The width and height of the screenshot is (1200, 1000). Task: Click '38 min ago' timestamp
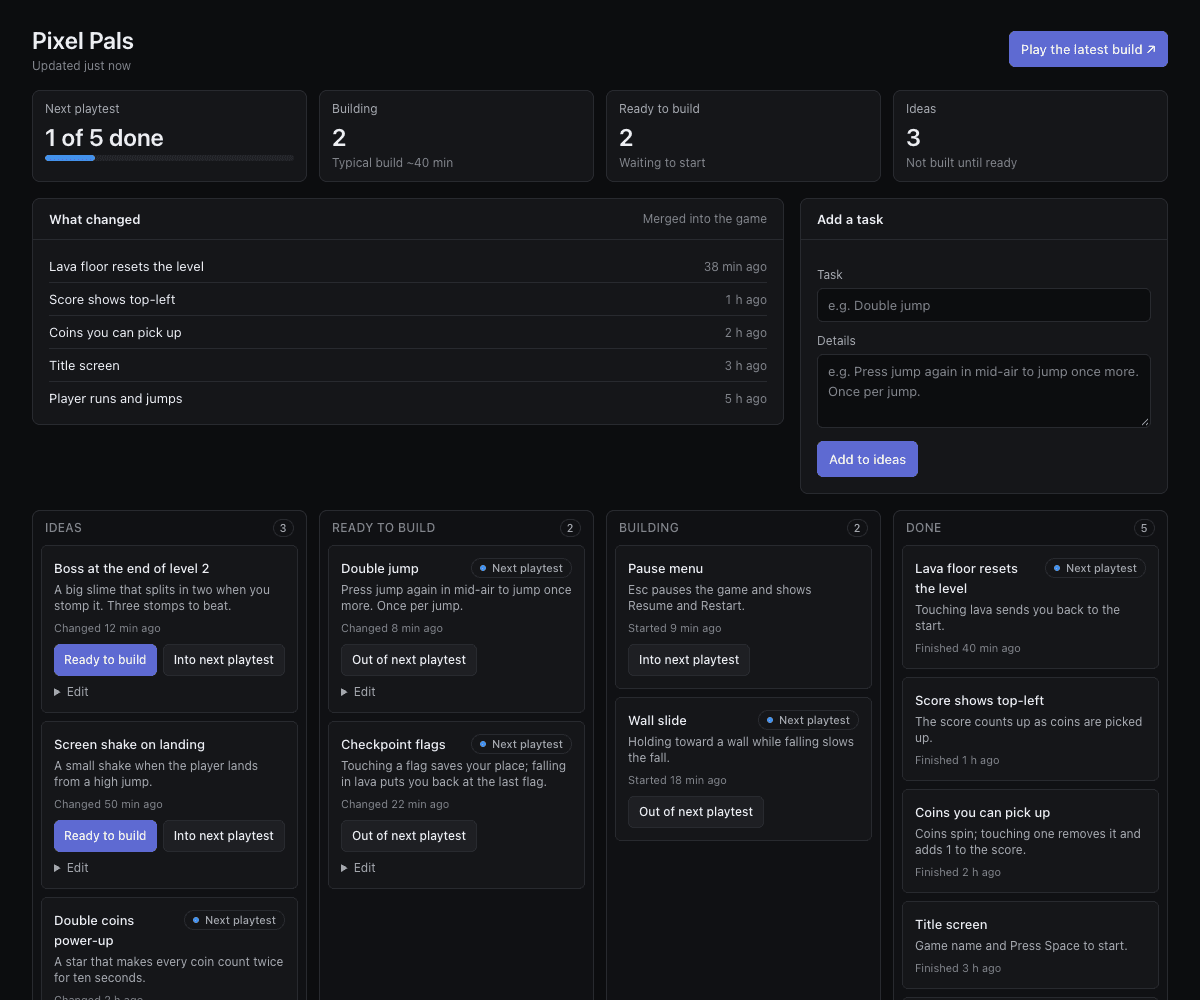tap(735, 267)
